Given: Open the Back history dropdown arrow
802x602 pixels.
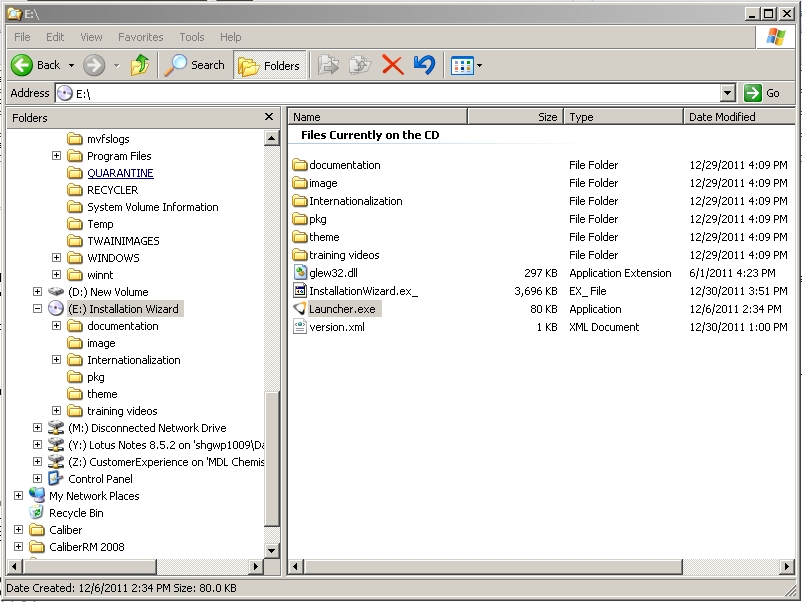Looking at the screenshot, I should click(x=71, y=65).
